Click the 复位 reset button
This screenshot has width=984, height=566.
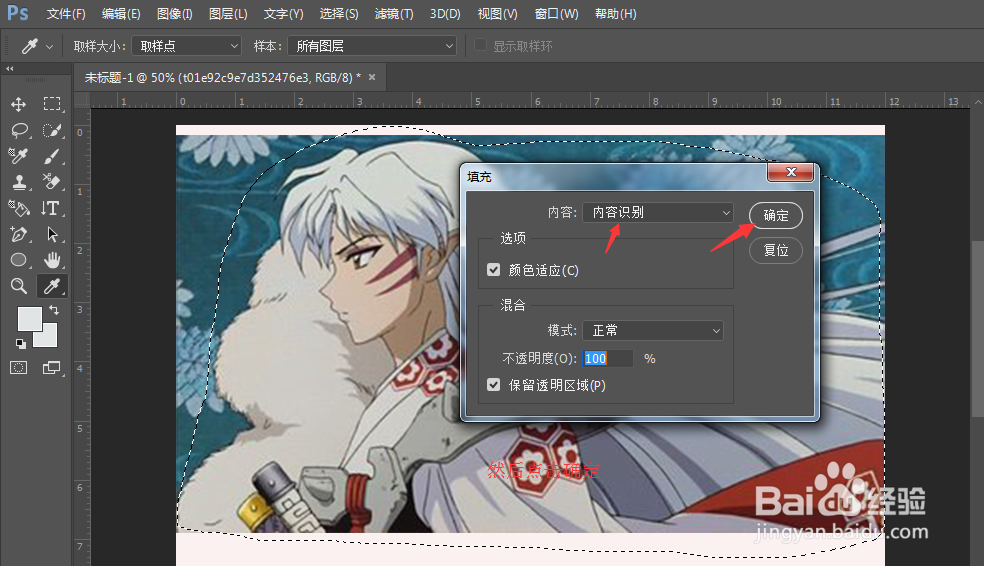(x=776, y=250)
